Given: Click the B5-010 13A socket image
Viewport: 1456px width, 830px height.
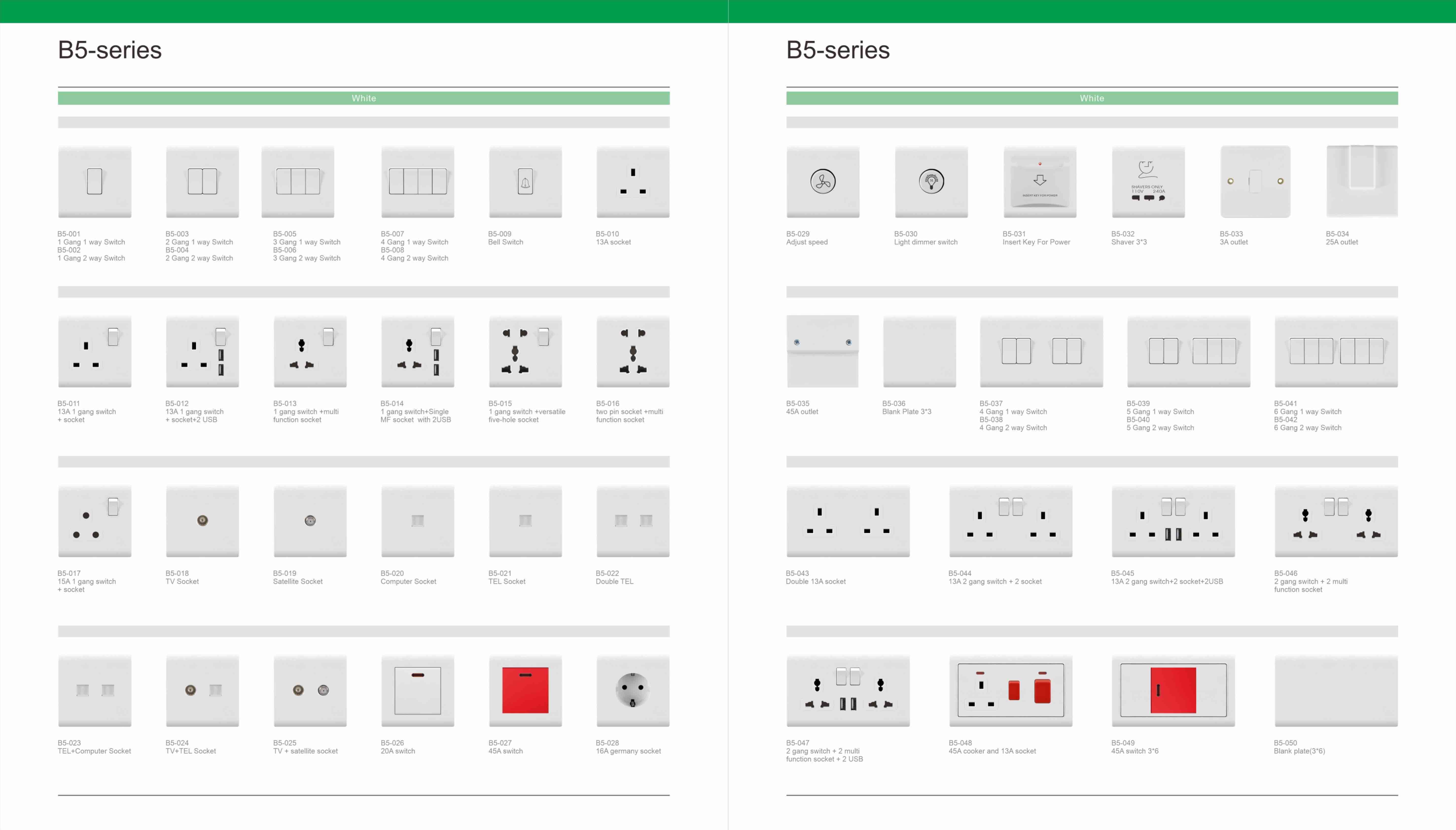Looking at the screenshot, I should coord(633,182).
